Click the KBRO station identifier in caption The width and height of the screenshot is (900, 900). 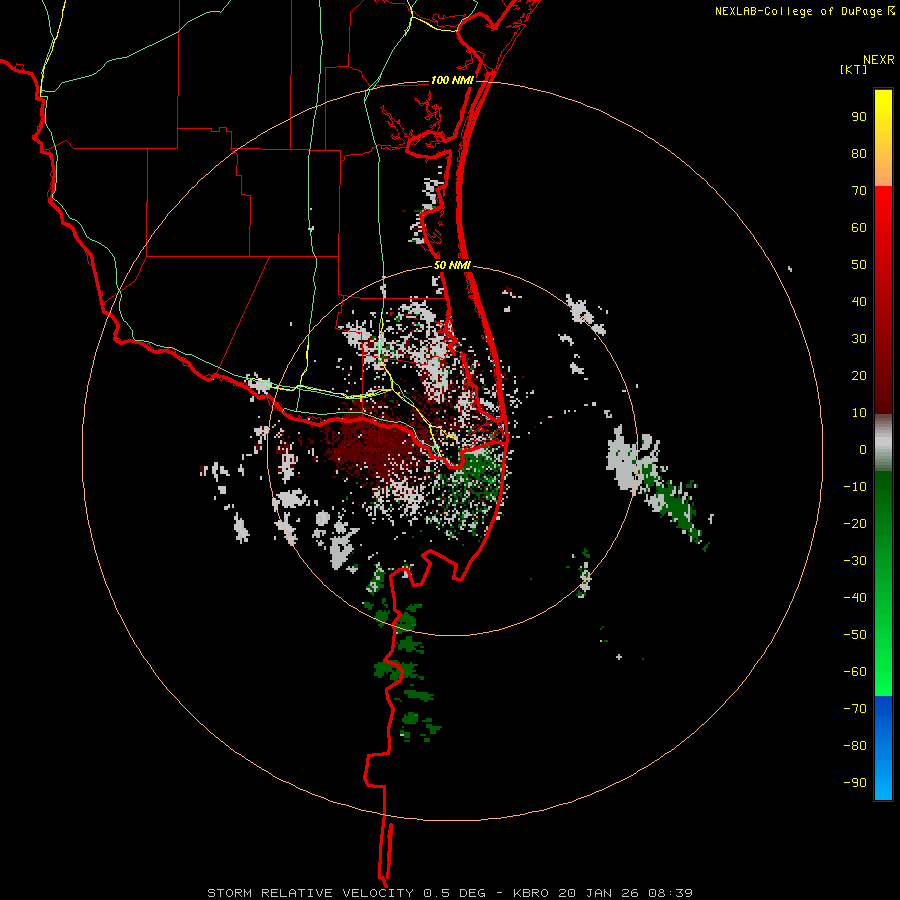click(530, 893)
